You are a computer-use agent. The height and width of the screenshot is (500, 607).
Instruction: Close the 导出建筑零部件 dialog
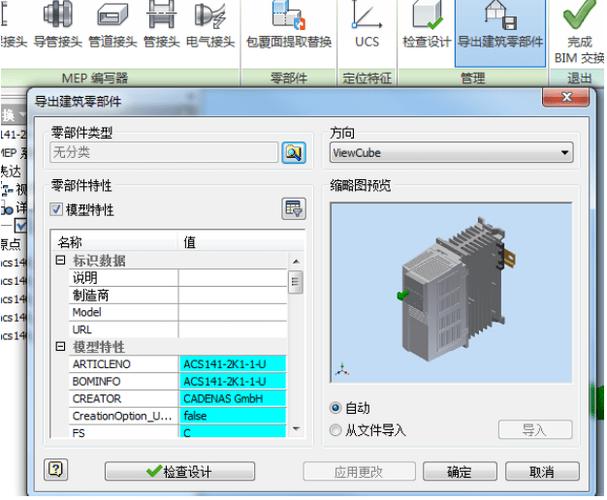566,97
